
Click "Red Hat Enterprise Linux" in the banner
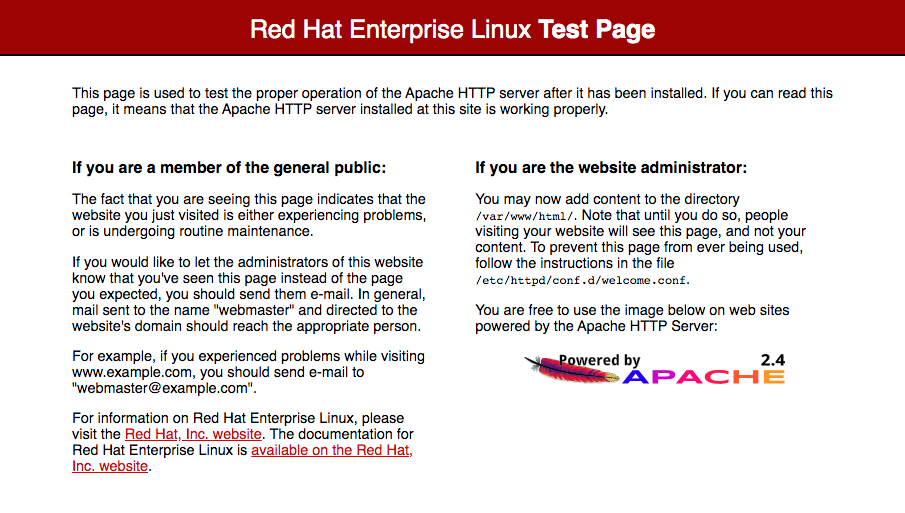click(x=390, y=29)
